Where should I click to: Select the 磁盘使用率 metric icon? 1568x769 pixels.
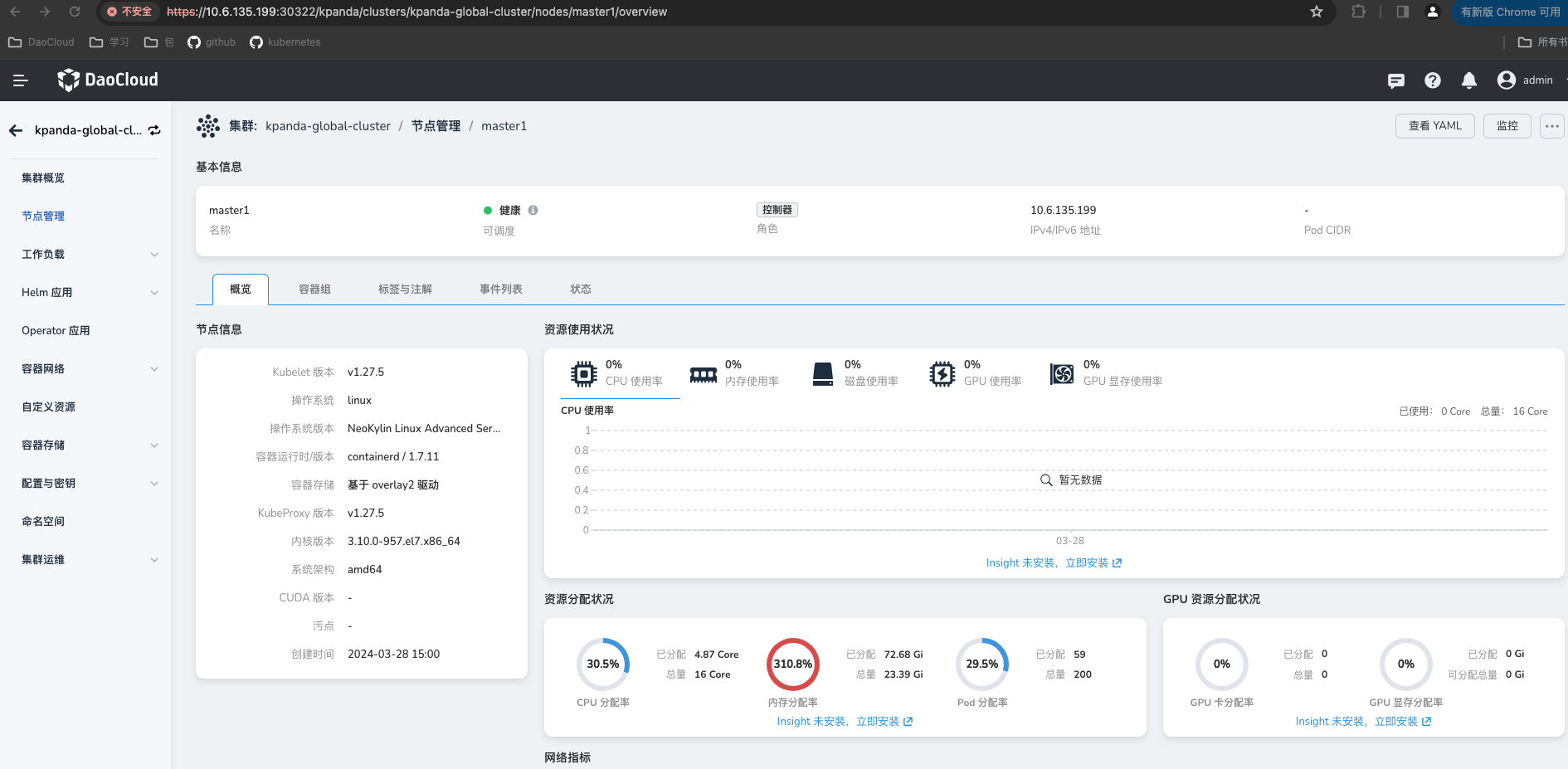(822, 373)
